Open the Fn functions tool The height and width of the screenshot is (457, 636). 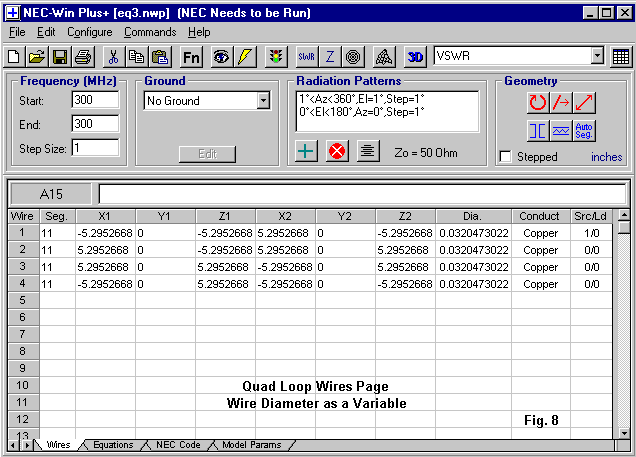(191, 57)
